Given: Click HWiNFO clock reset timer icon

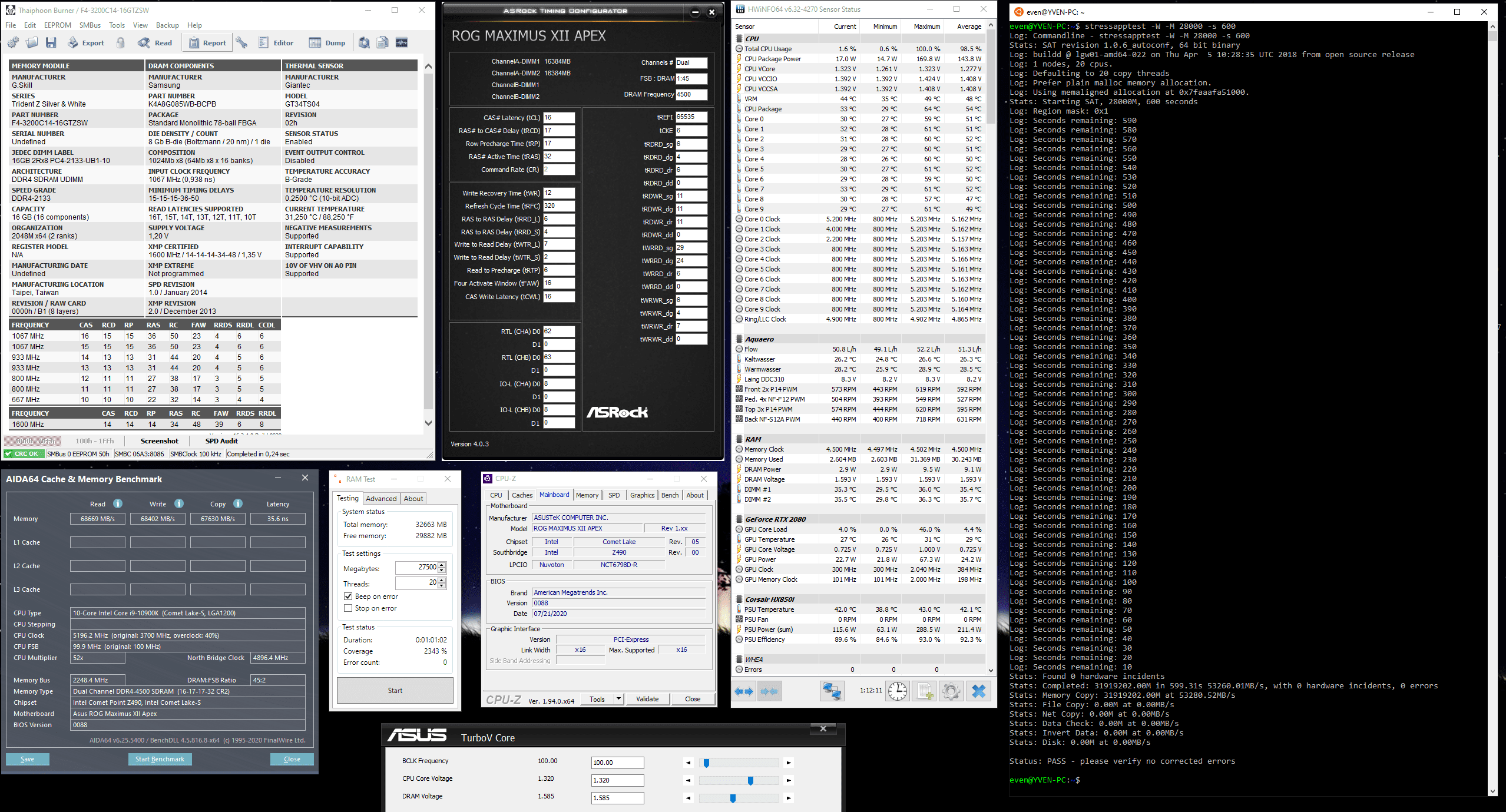Looking at the screenshot, I should point(898,691).
